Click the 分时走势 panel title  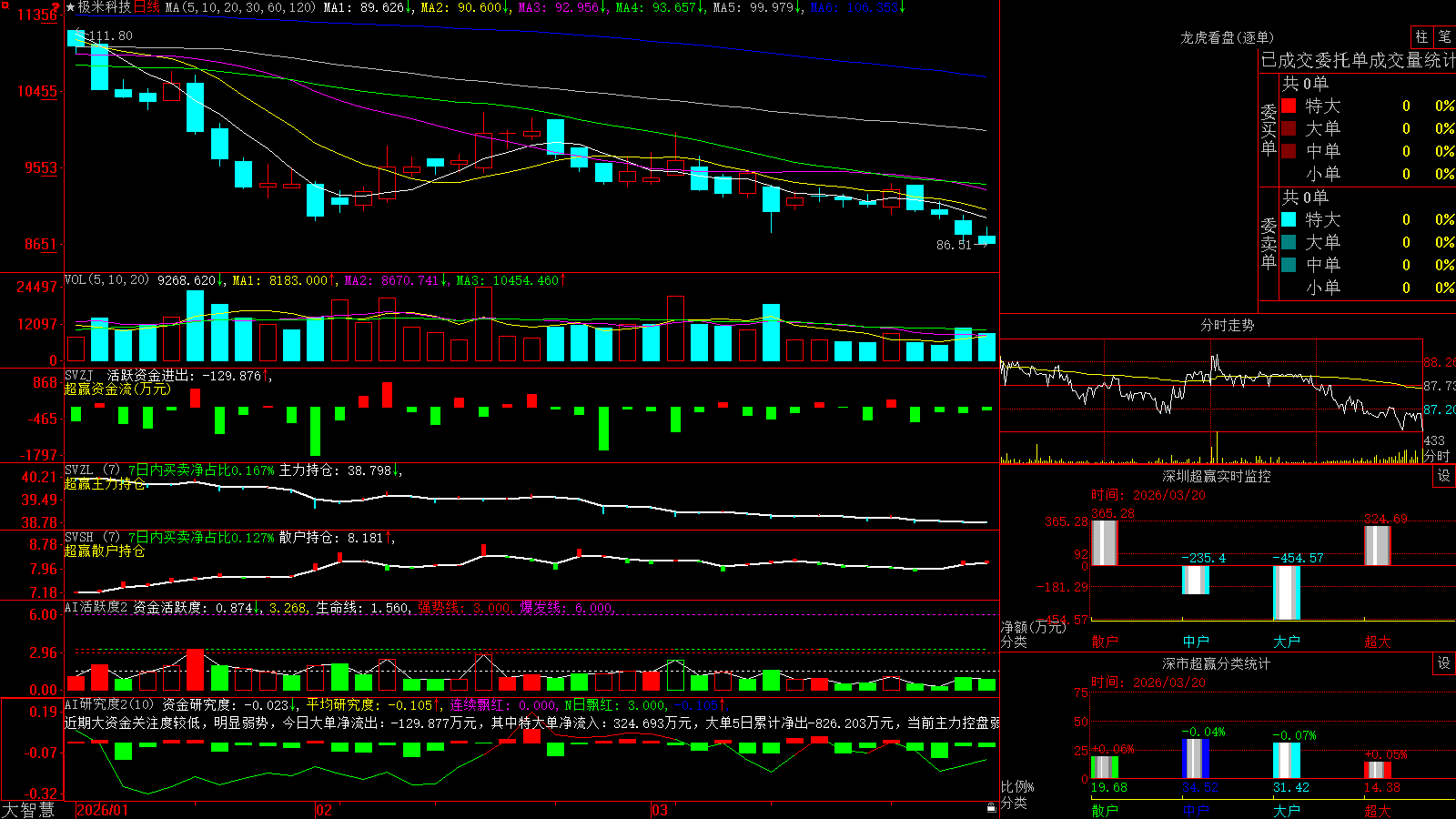(1227, 325)
